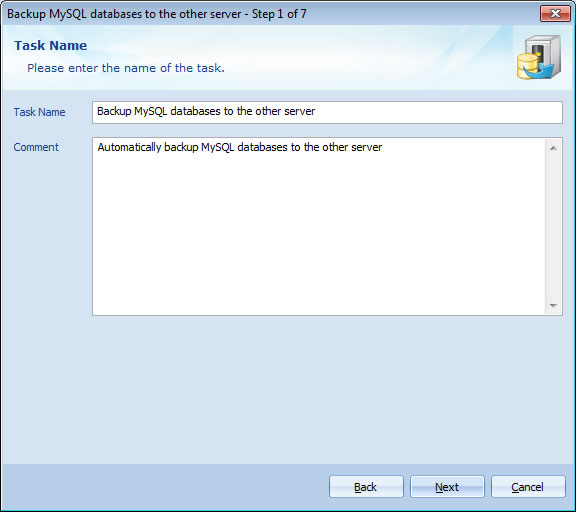Screen dimensions: 576x512
Task: Click the bold Task Name heading
Action: pyautogui.click(x=51, y=46)
